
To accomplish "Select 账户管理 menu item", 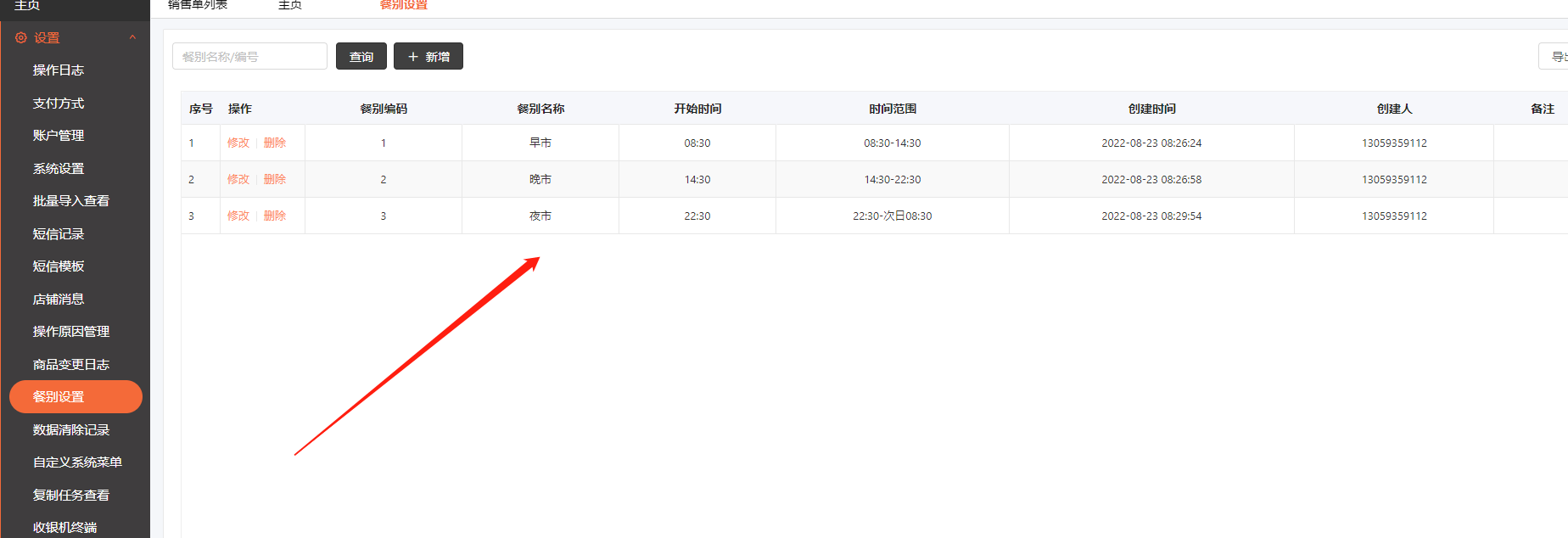I will click(x=59, y=136).
